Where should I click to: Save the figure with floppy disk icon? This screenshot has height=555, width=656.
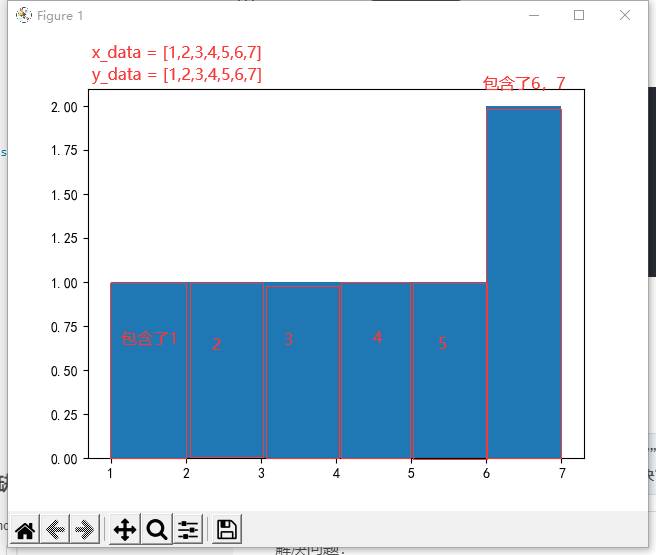tap(227, 530)
